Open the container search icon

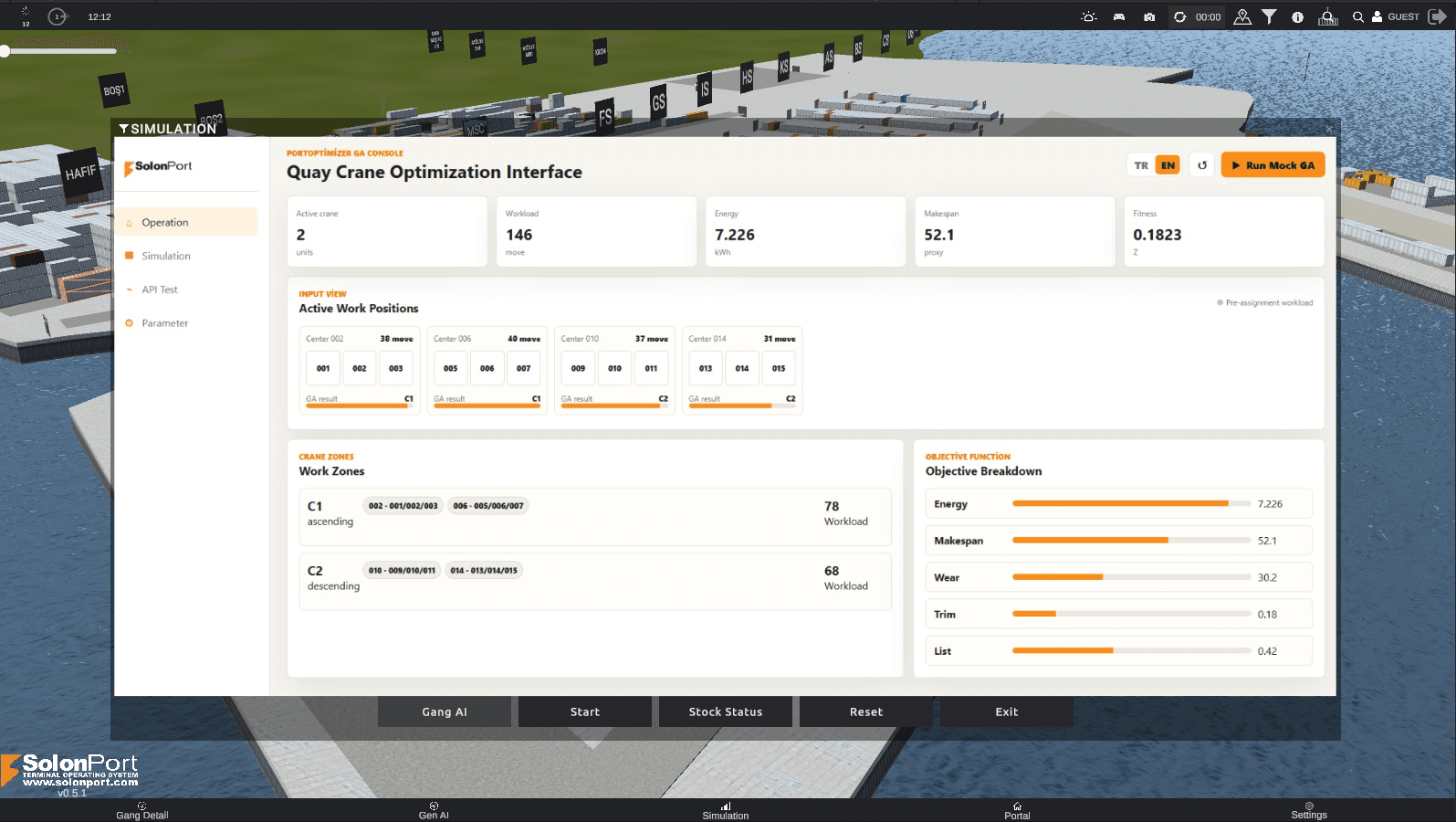click(x=1328, y=16)
